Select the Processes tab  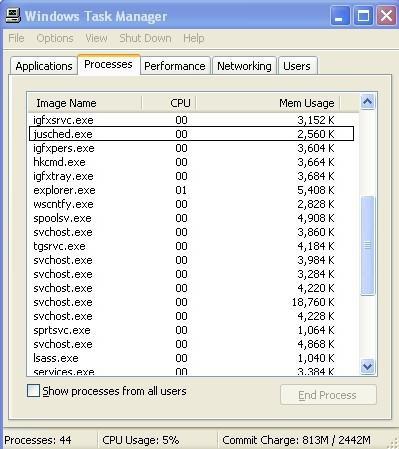tap(108, 64)
